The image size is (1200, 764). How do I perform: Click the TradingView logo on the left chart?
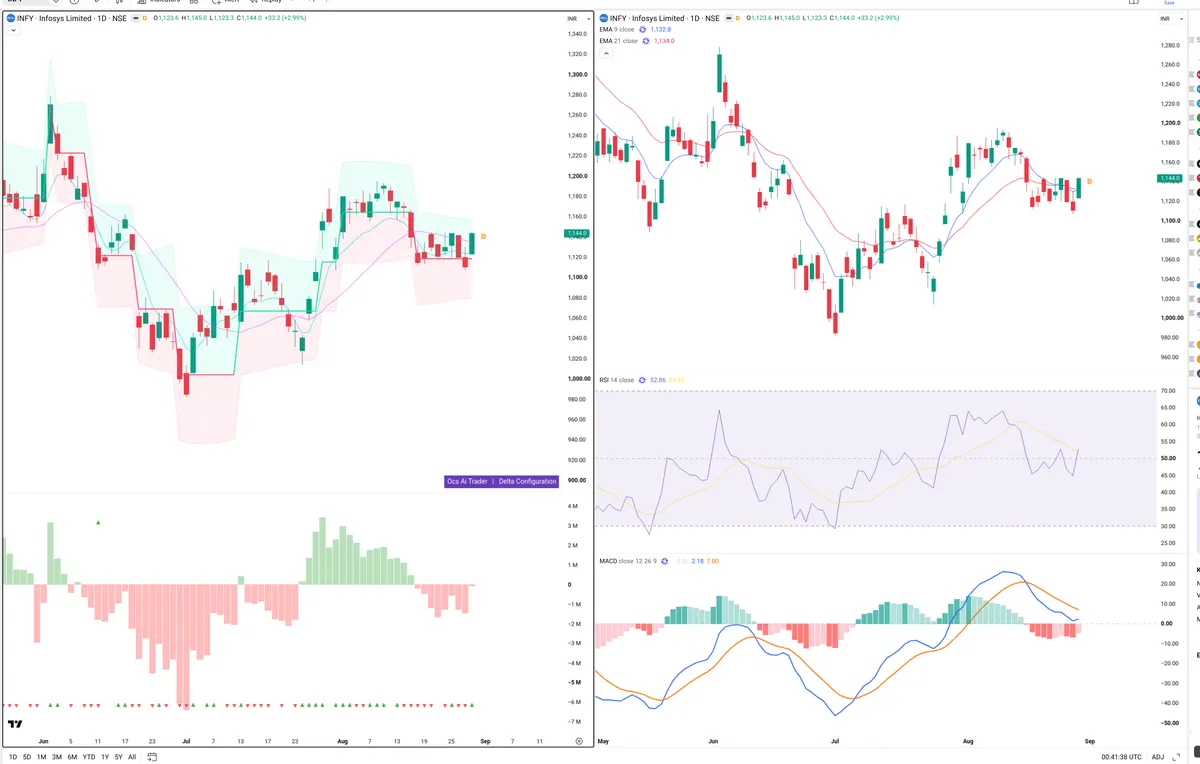click(15, 725)
